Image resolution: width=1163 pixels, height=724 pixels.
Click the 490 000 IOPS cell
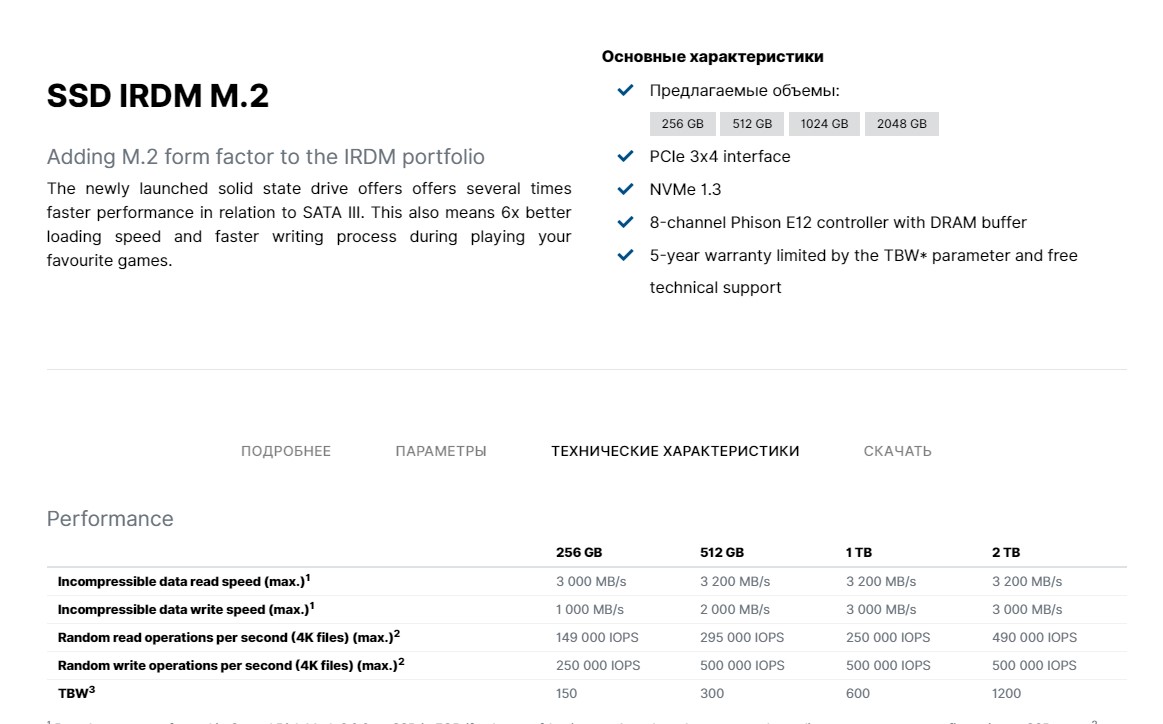tap(1035, 637)
